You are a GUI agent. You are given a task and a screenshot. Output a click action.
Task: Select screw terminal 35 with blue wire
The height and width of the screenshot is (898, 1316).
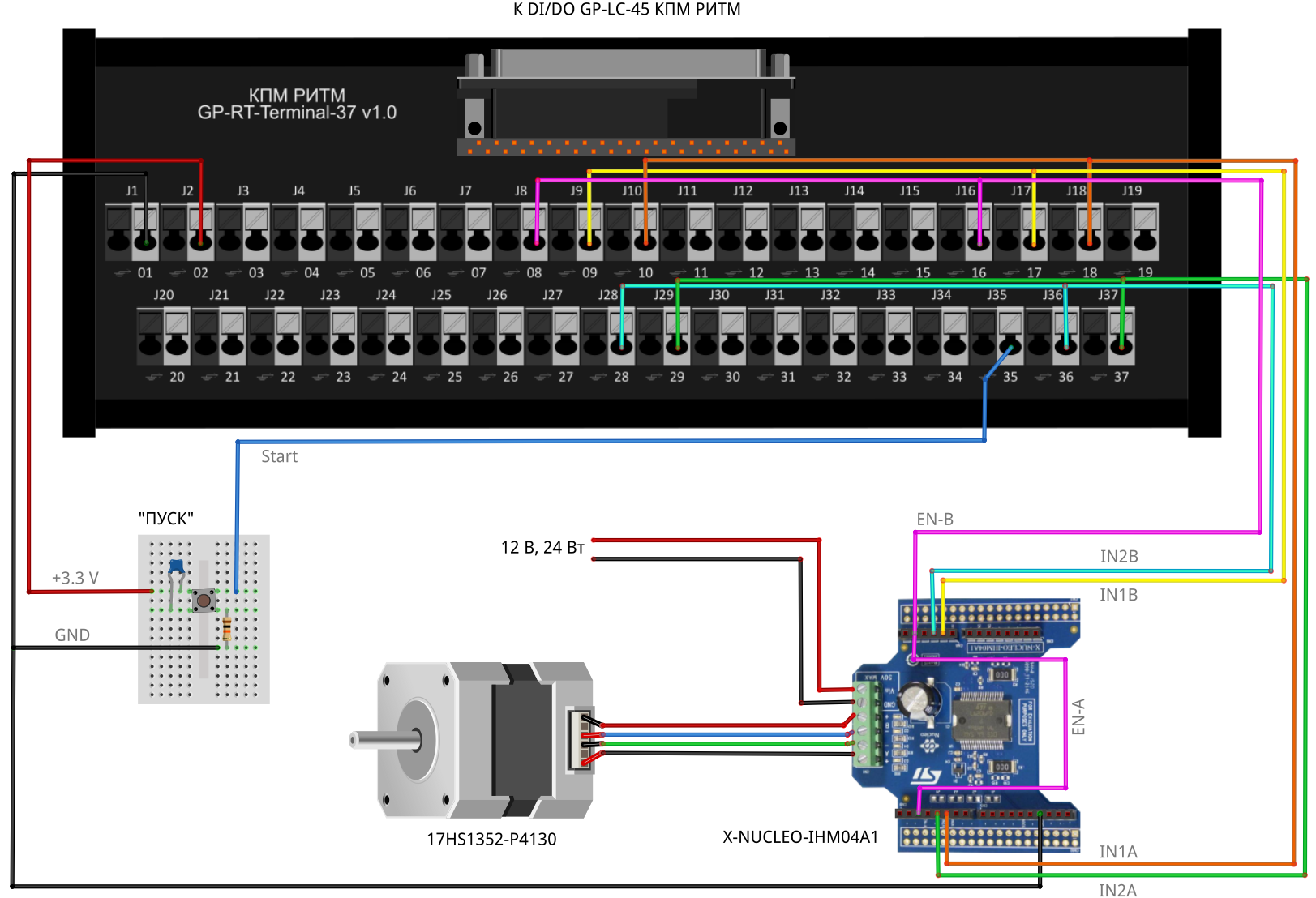click(1010, 347)
